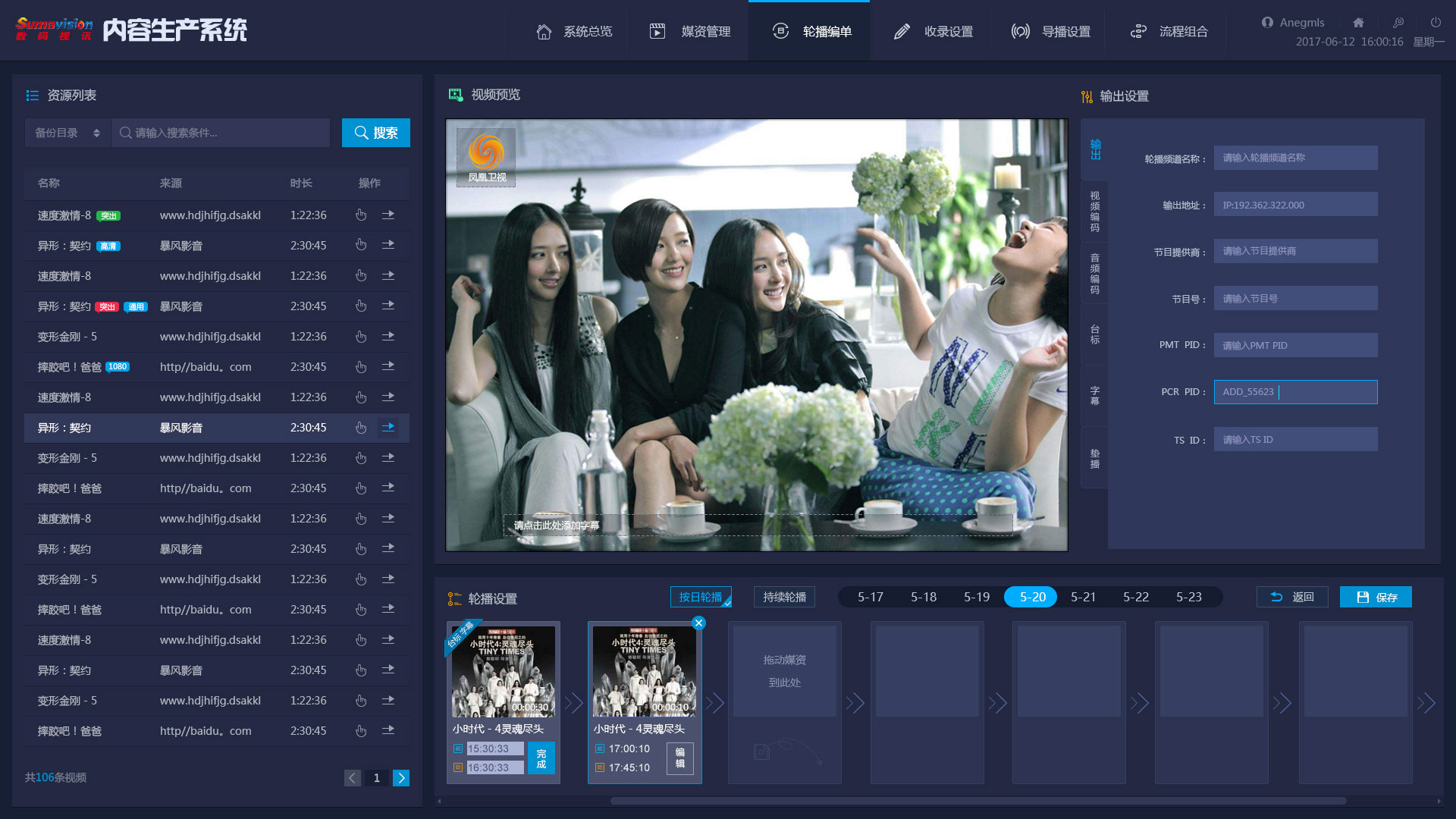Switch to 视频编码 vertical tab
1456x819 pixels.
click(x=1094, y=212)
